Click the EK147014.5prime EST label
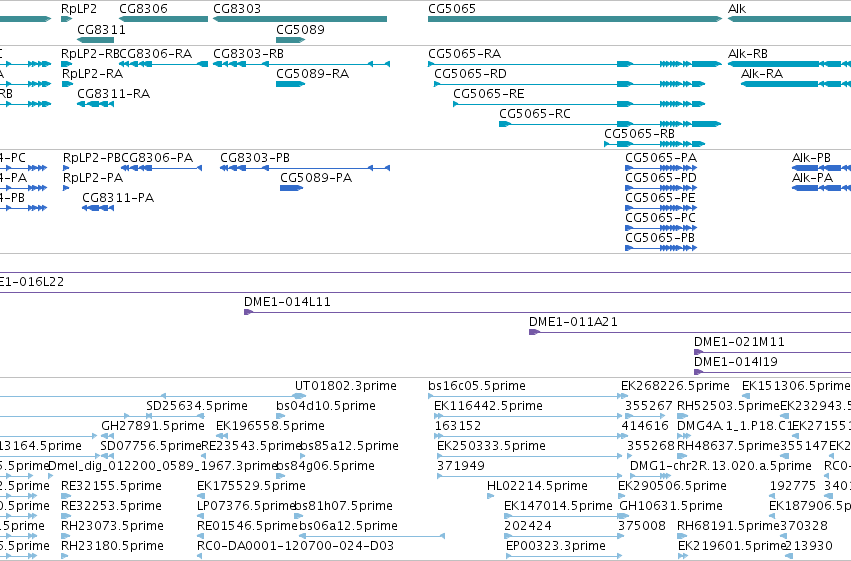Screen dimensions: 851x561 [x=558, y=507]
